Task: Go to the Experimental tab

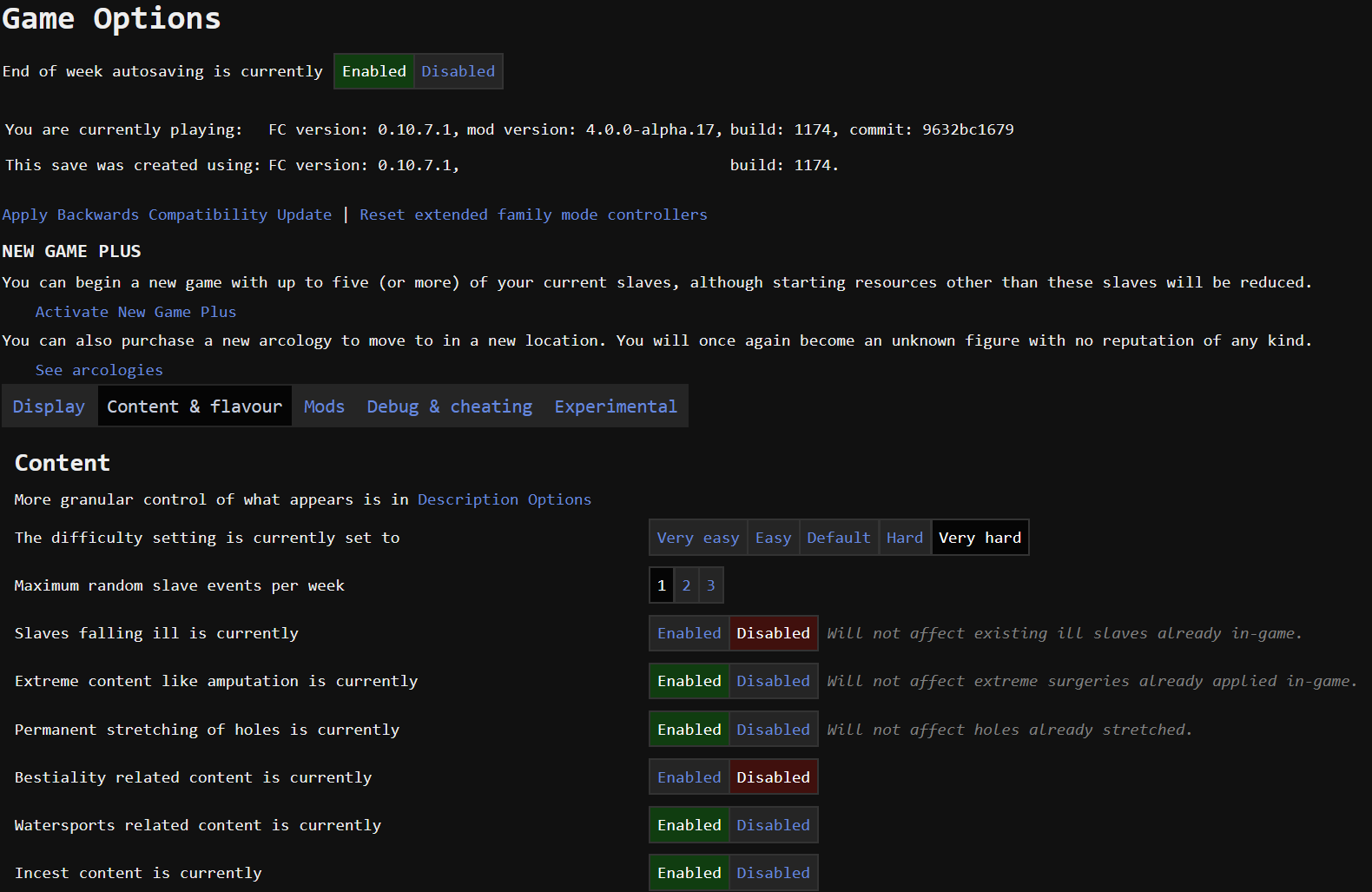Action: 616,406
